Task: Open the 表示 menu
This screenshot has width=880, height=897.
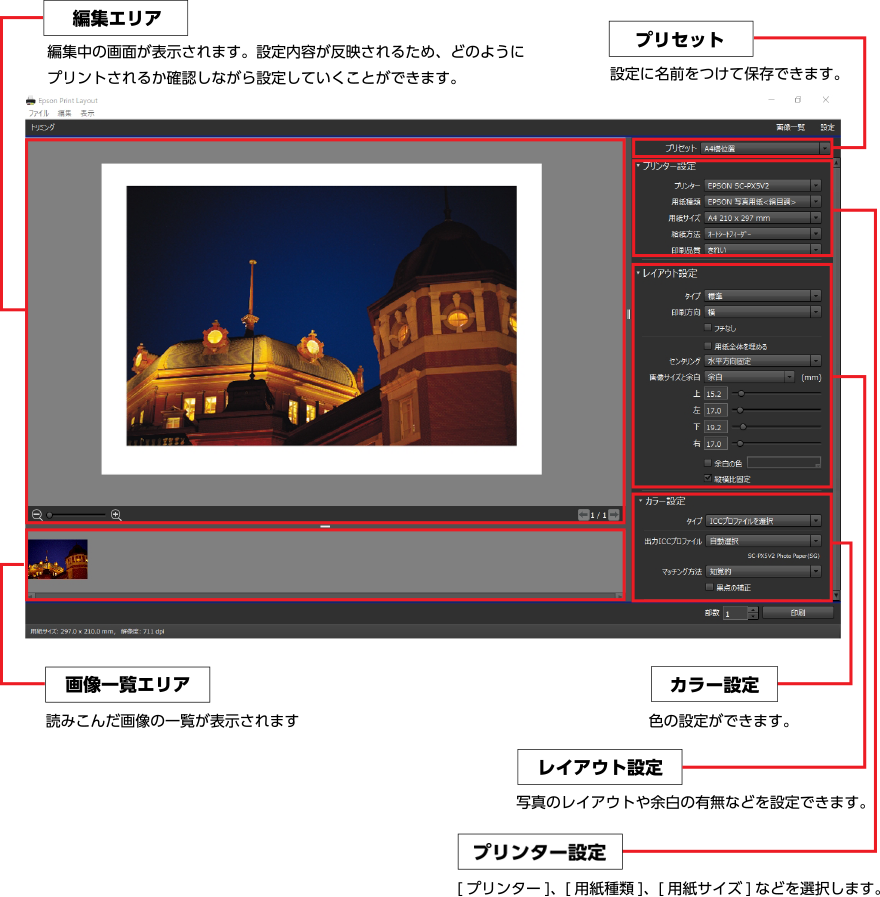Action: click(x=88, y=114)
